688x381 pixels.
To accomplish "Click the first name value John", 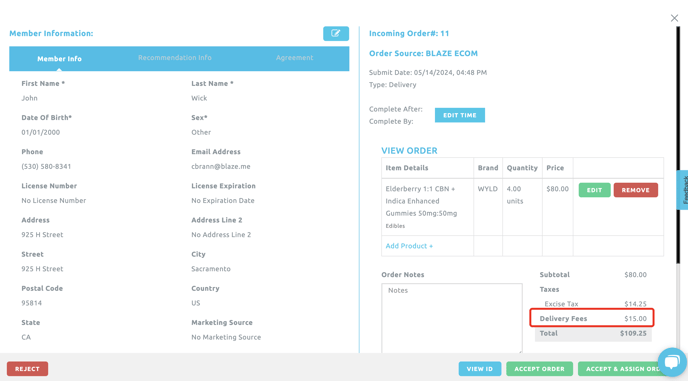I will (x=29, y=98).
